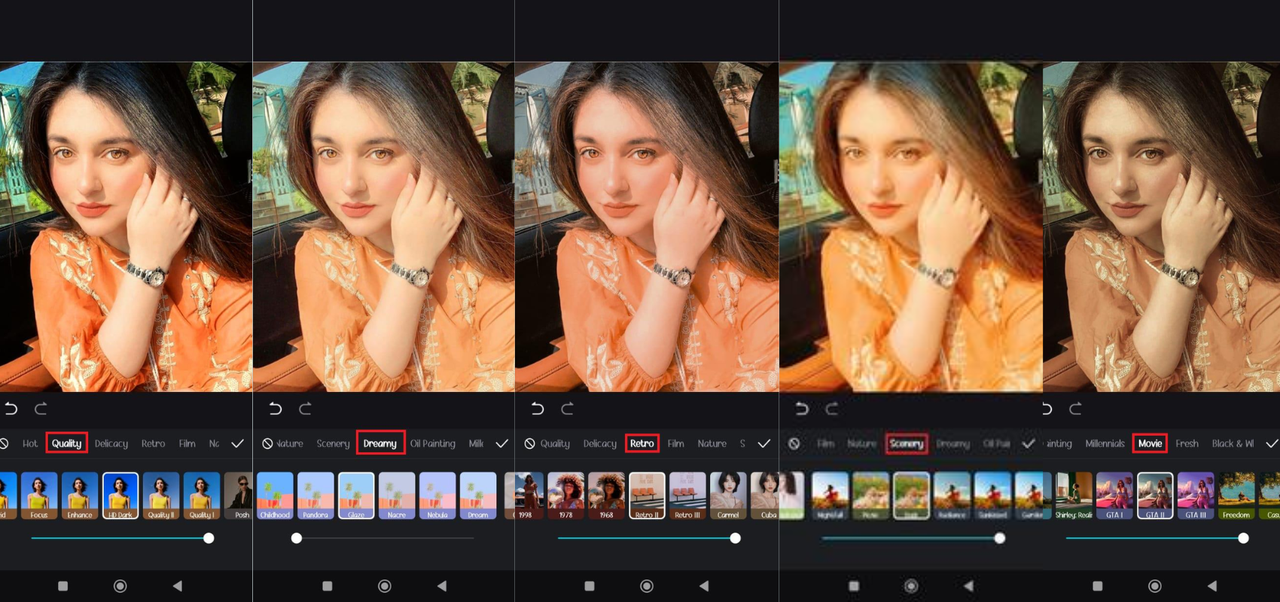Tap the photo preview in the Retro screen
Screen dimensions: 1280x602
(647, 227)
